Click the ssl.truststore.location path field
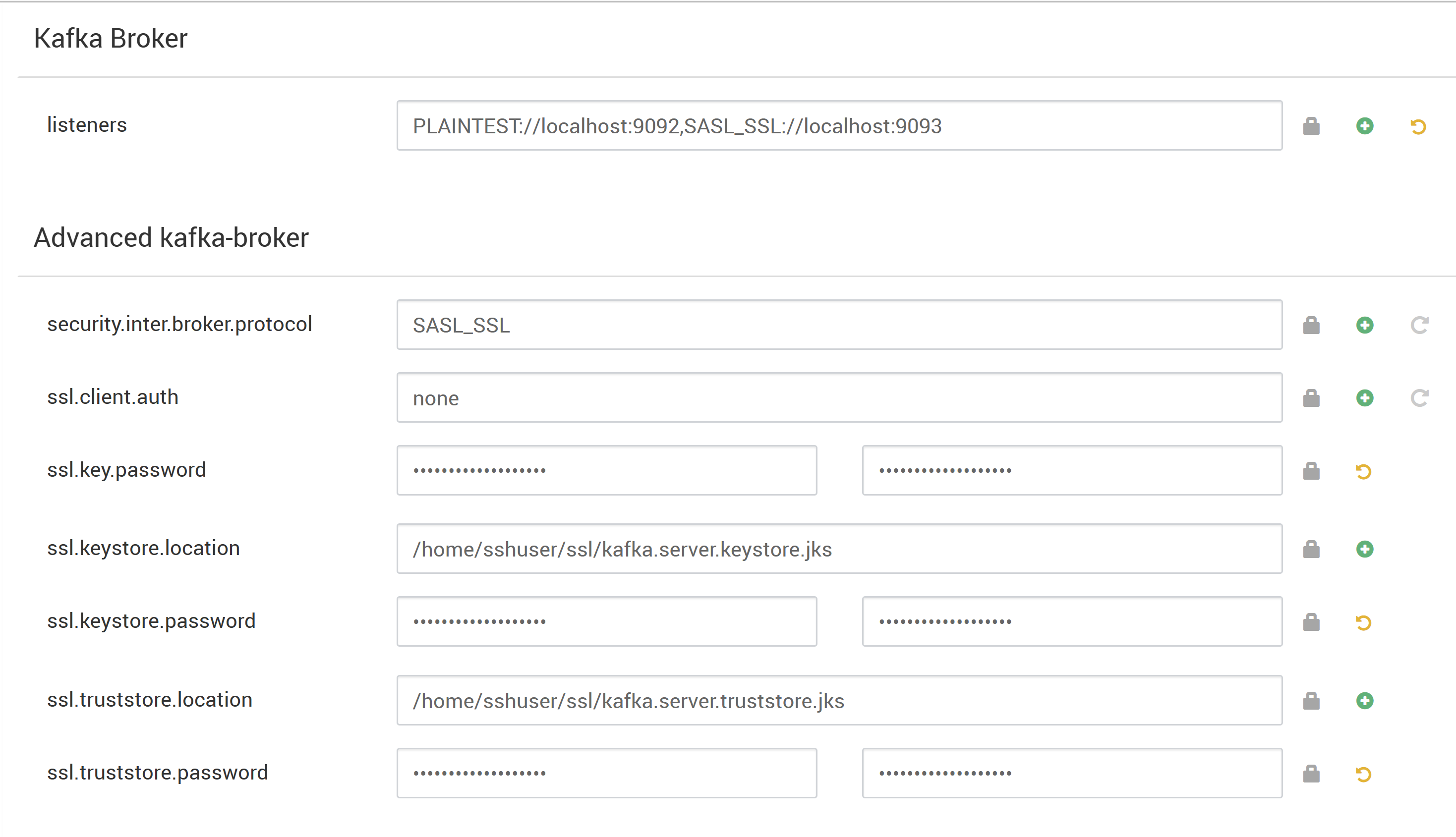Viewport: 1456px width, 837px height. coord(839,701)
